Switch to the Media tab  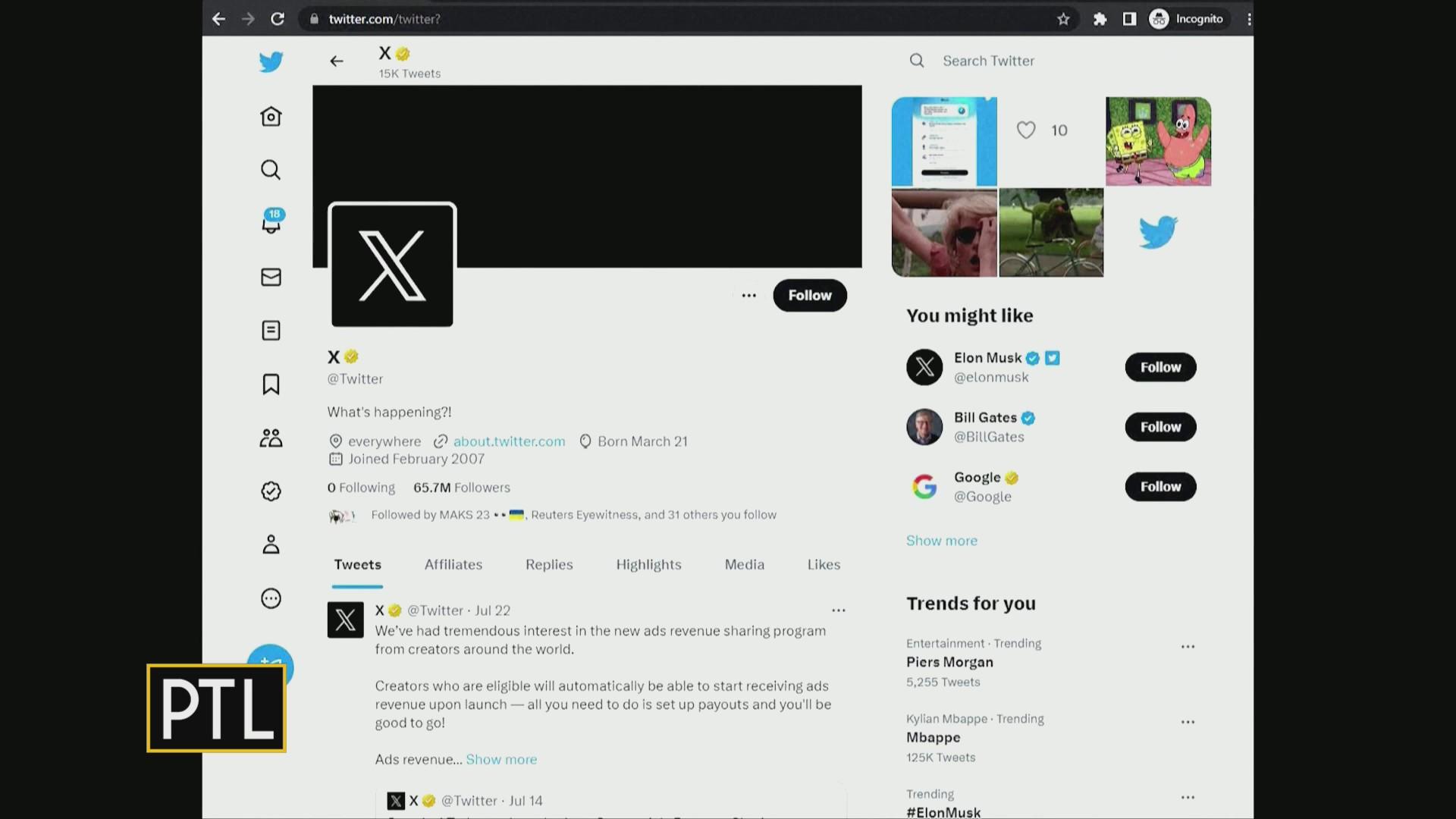tap(744, 565)
